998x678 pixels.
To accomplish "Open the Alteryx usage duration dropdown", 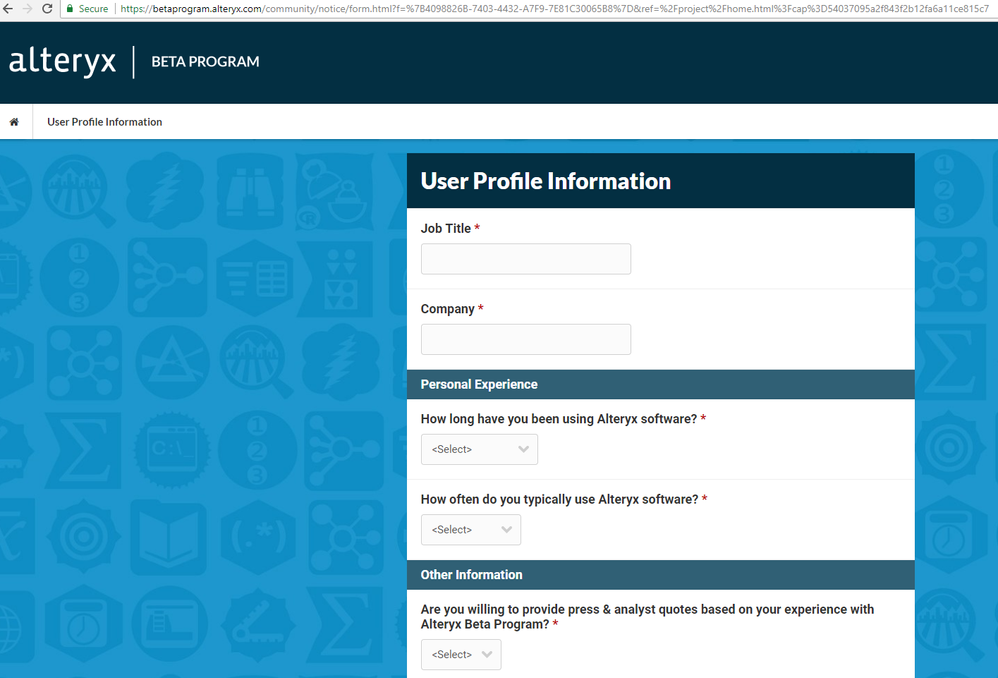I will [x=479, y=449].
